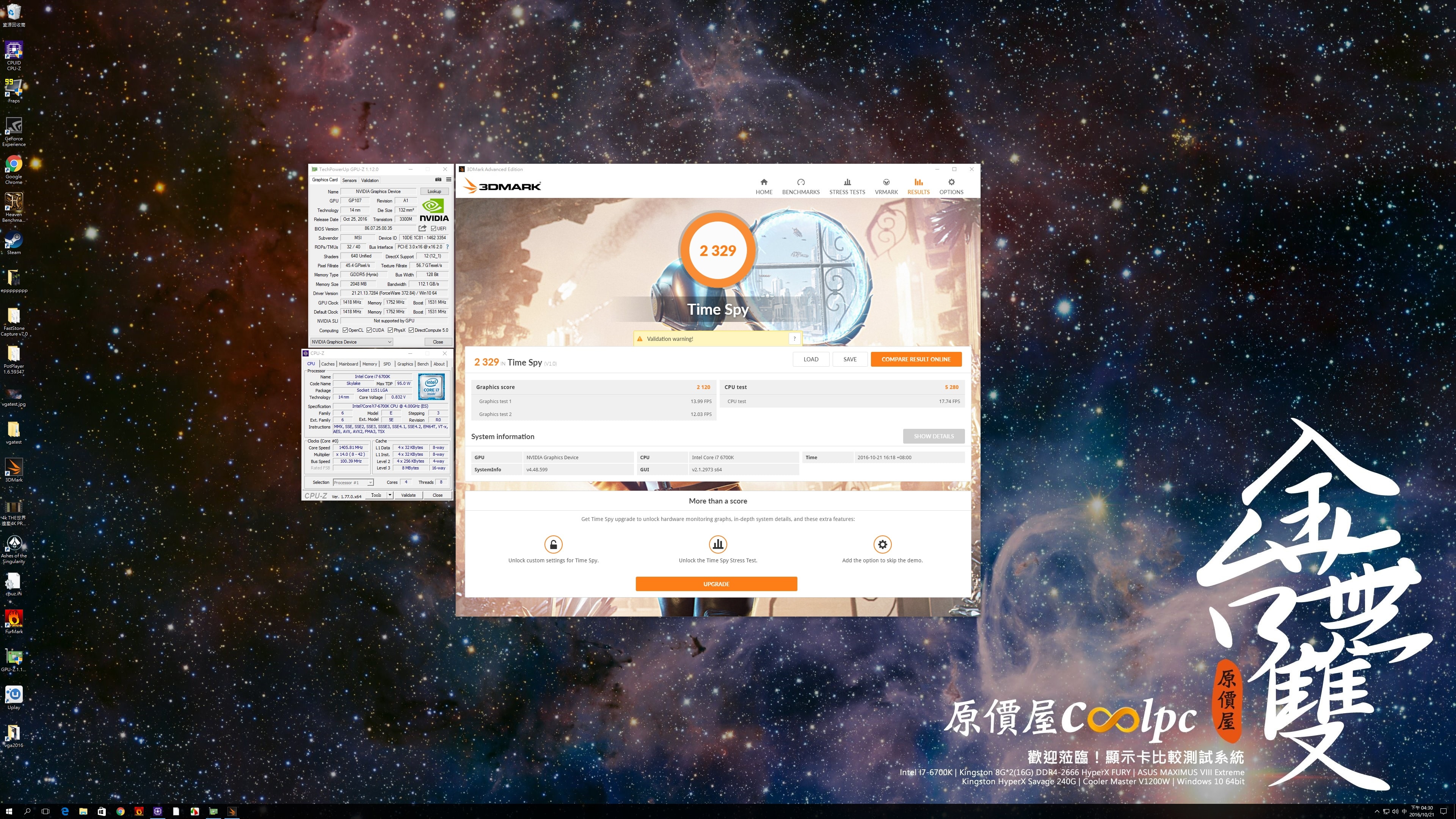The image size is (1456, 819).
Task: Open Uplay desktop shortcut
Action: [14, 698]
